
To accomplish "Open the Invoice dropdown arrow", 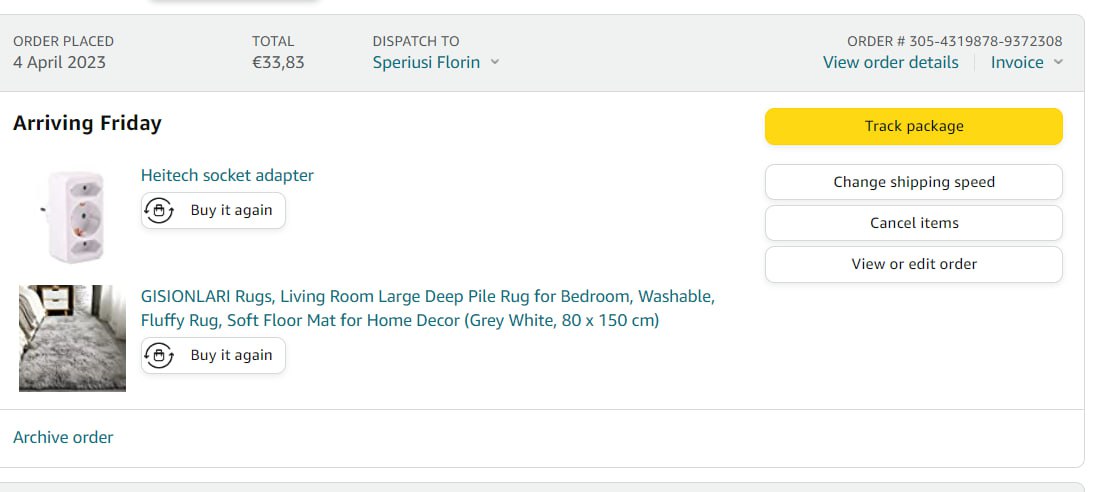I will click(x=1058, y=62).
